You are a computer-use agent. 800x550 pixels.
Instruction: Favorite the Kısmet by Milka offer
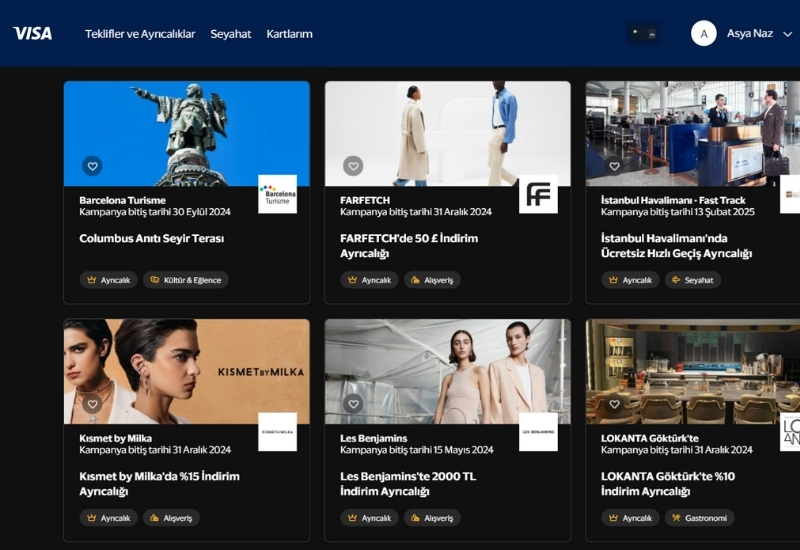[x=92, y=404]
